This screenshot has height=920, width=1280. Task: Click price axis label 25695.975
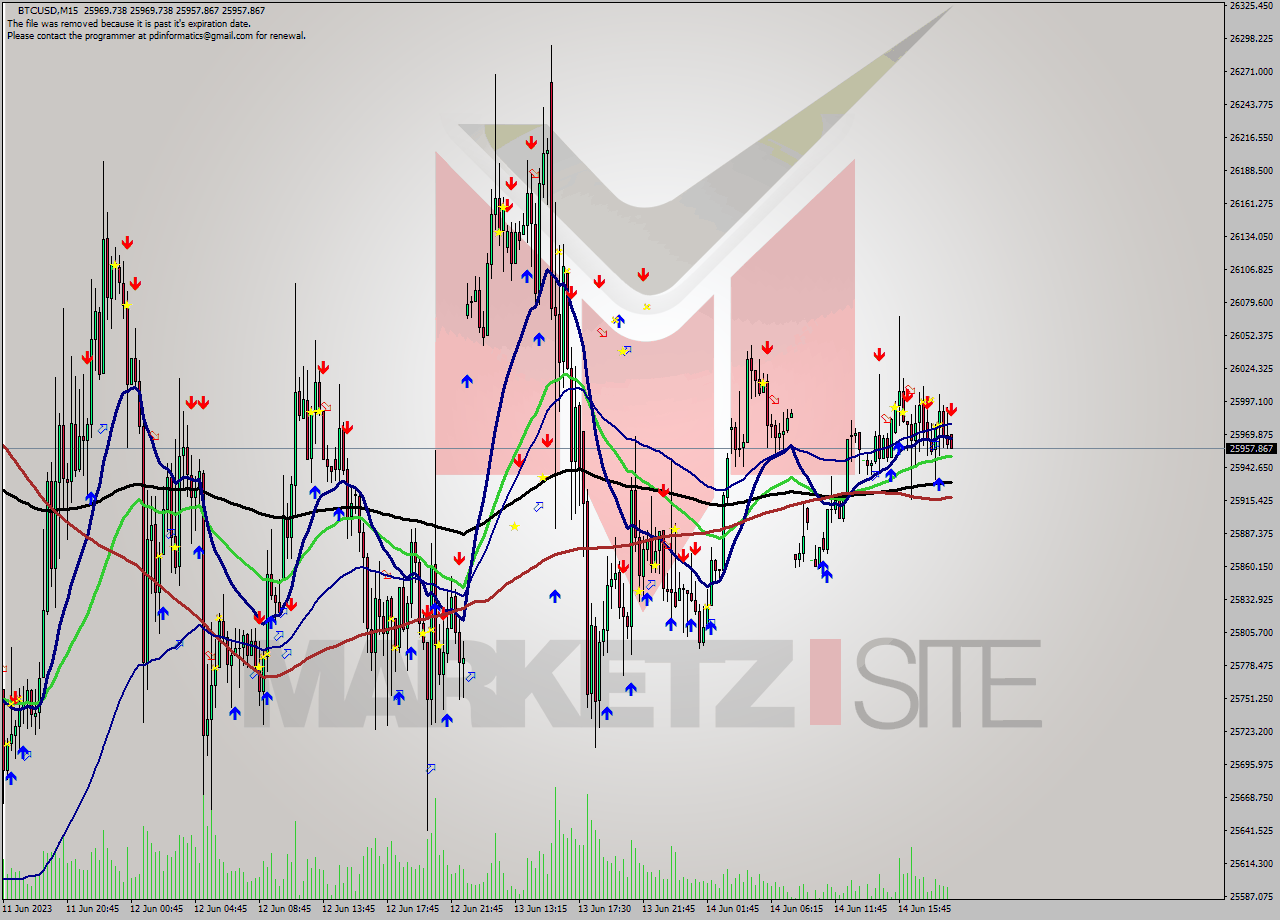[1251, 764]
